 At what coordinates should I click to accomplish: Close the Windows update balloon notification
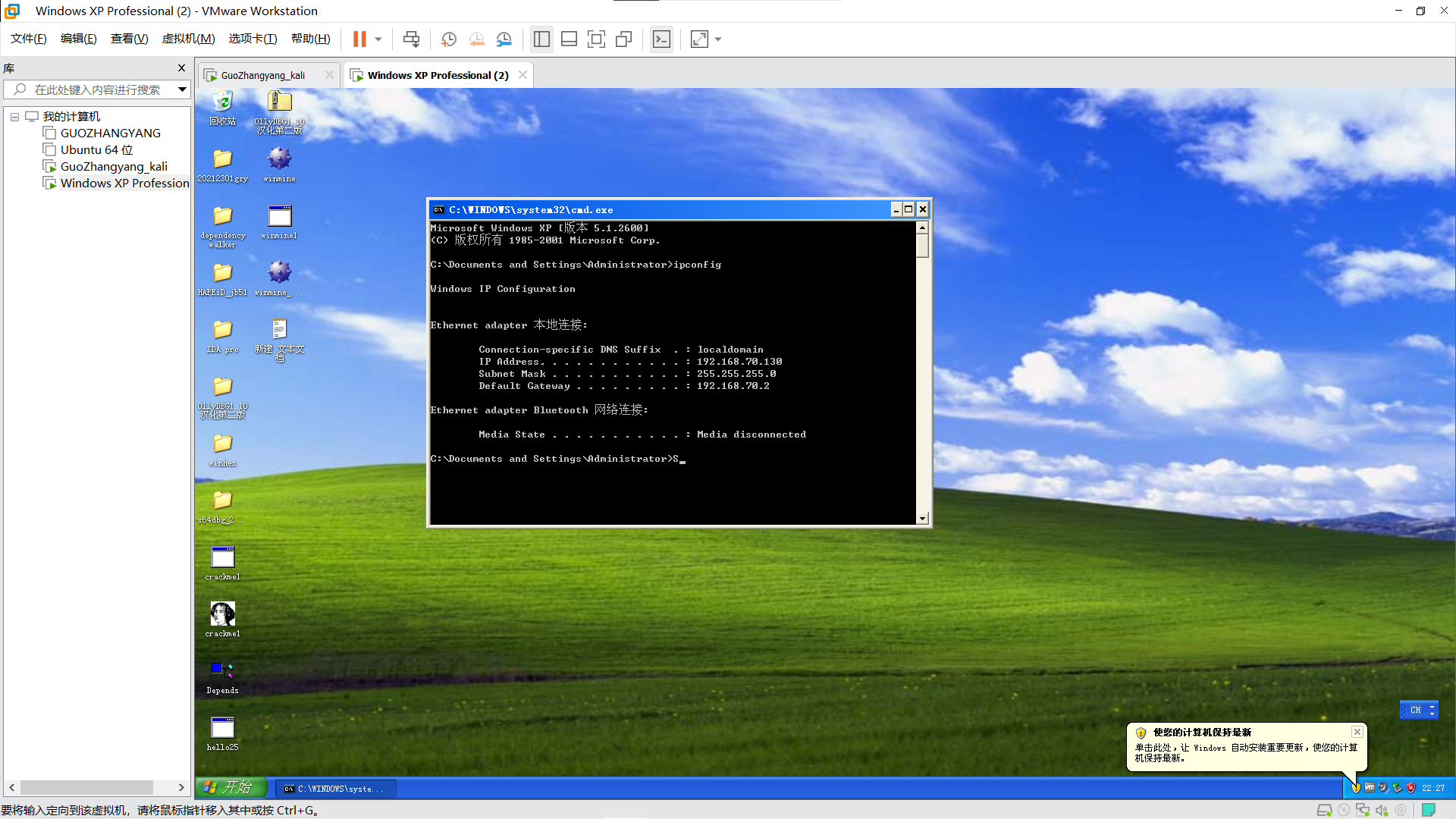(x=1357, y=732)
